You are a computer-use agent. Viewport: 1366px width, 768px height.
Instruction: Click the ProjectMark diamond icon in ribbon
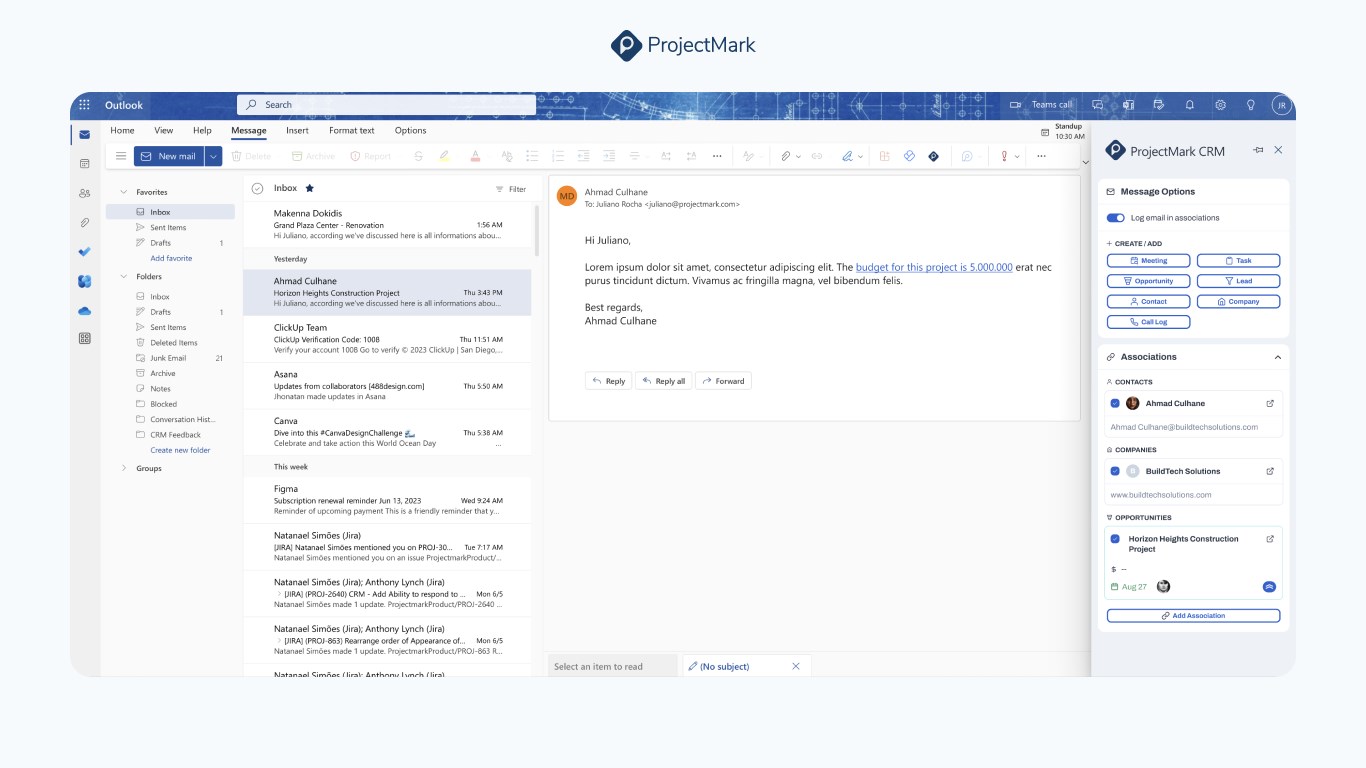(x=933, y=156)
